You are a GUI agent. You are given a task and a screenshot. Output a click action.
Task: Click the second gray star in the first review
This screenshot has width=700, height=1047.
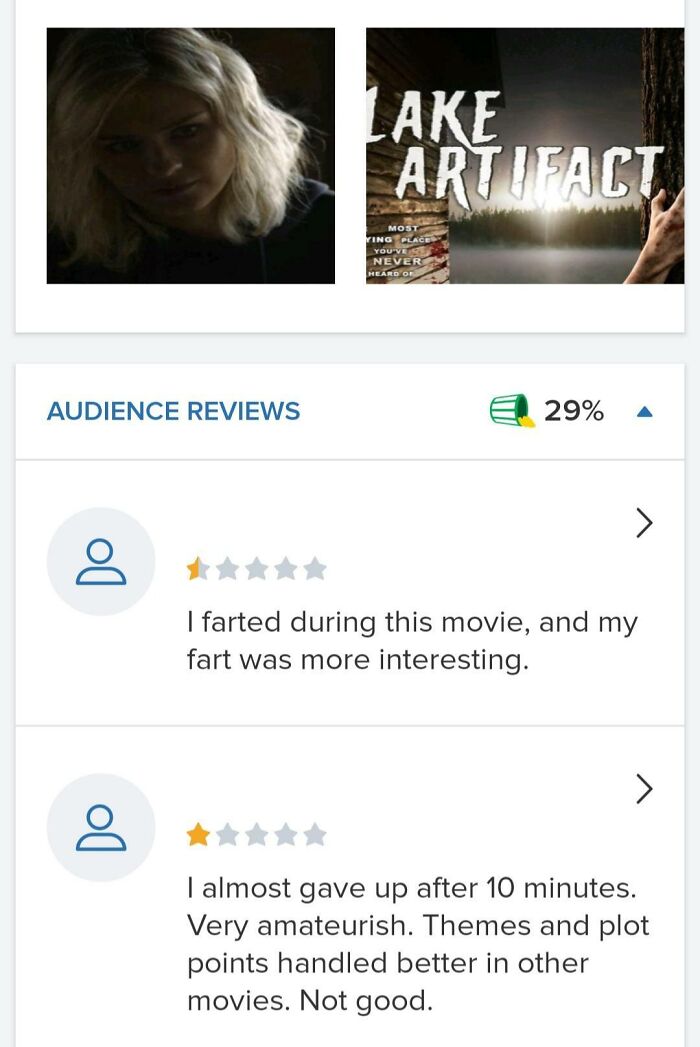click(226, 568)
